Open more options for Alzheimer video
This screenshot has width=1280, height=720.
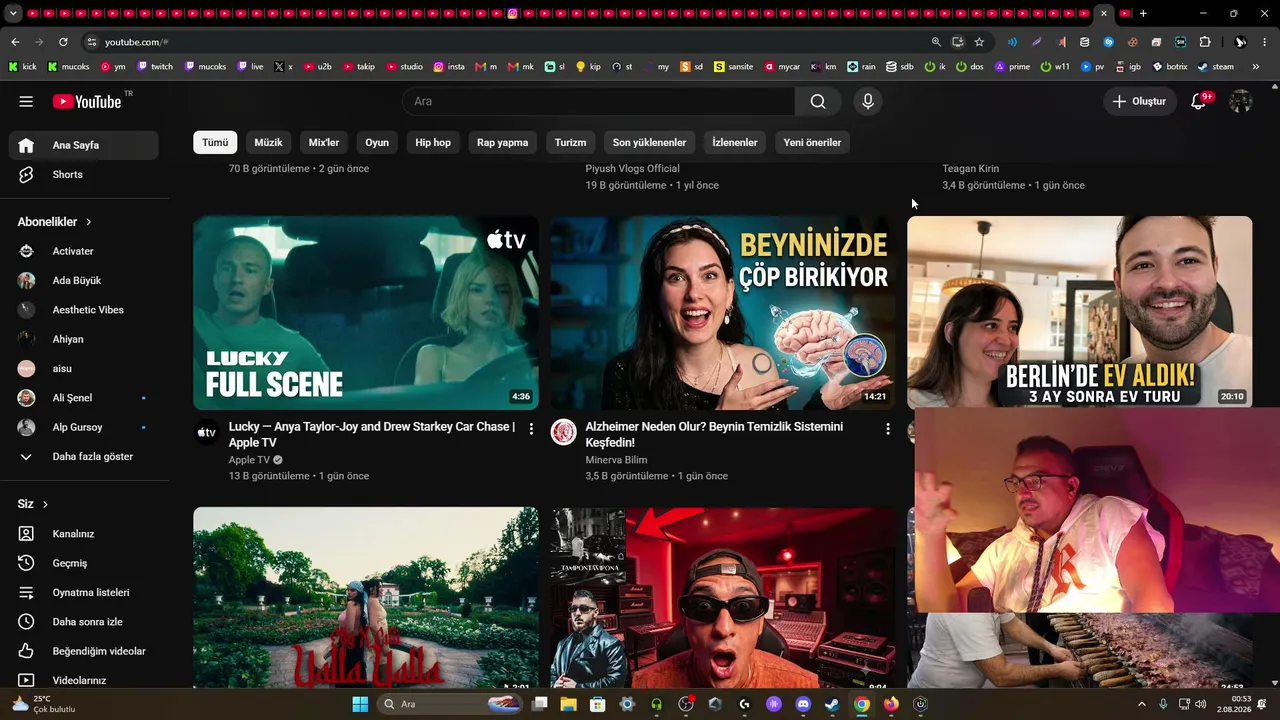coord(887,429)
